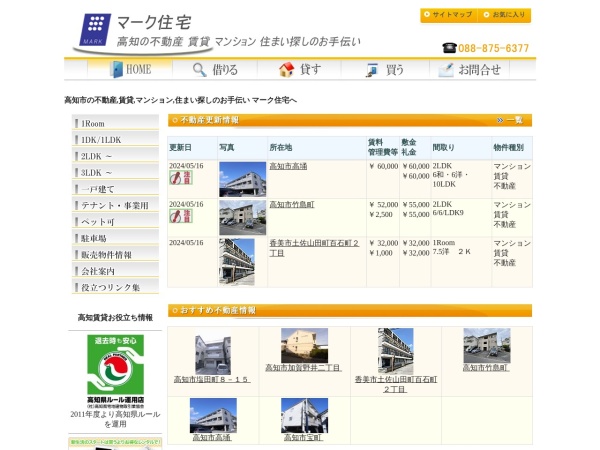
Task: Open recommended 高知市竹島町 link
Action: (x=486, y=368)
